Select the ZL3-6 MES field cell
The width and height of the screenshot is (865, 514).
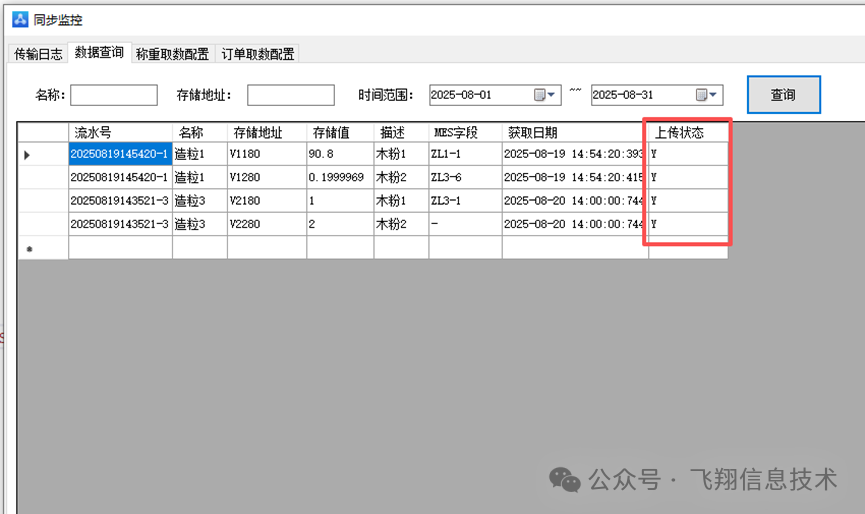click(x=466, y=177)
